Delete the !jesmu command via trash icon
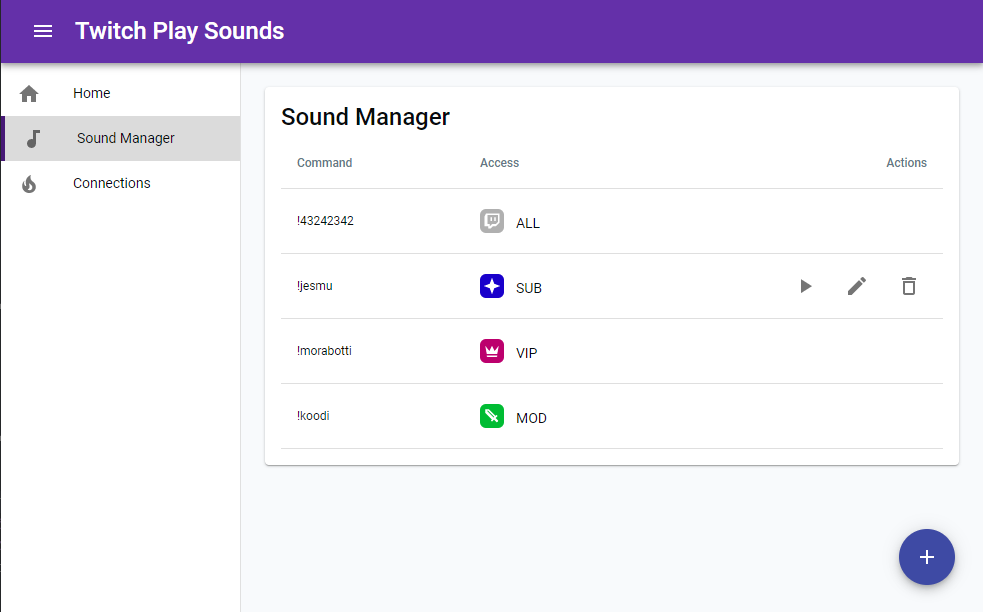Viewport: 983px width, 612px height. pos(908,286)
